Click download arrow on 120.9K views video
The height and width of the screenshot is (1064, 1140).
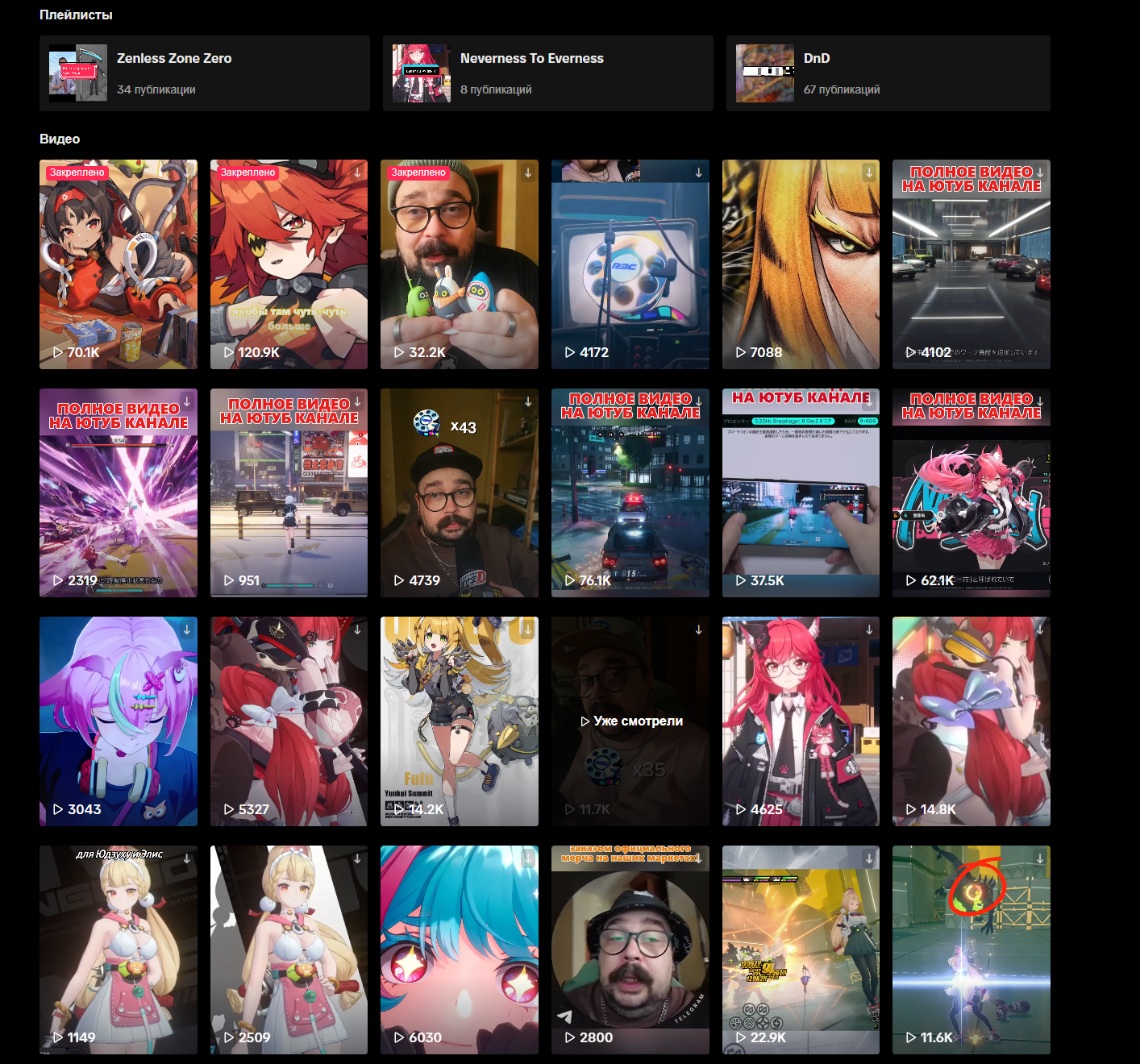(357, 172)
